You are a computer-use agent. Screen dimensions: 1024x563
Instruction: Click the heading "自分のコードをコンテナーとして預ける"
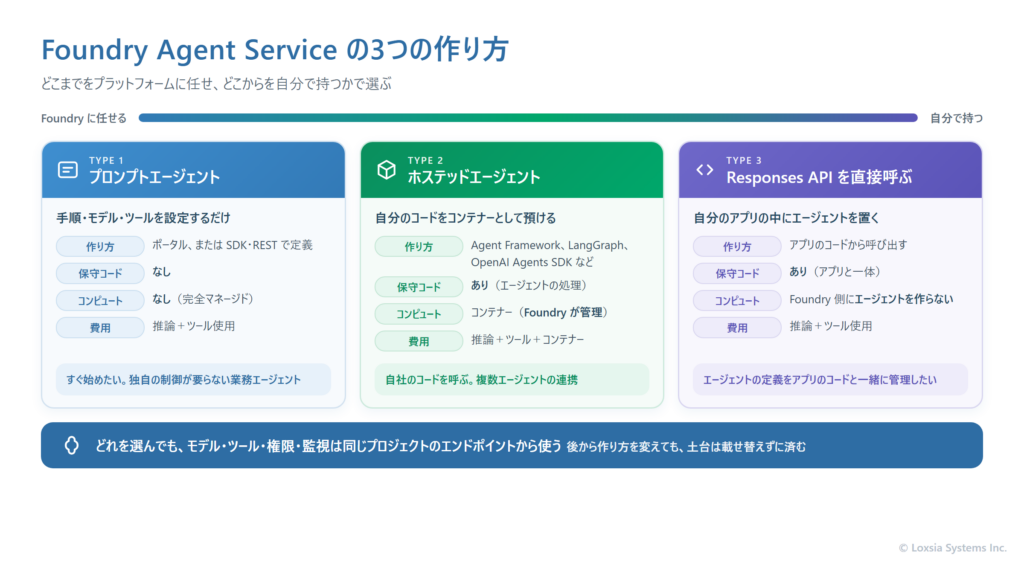466,218
